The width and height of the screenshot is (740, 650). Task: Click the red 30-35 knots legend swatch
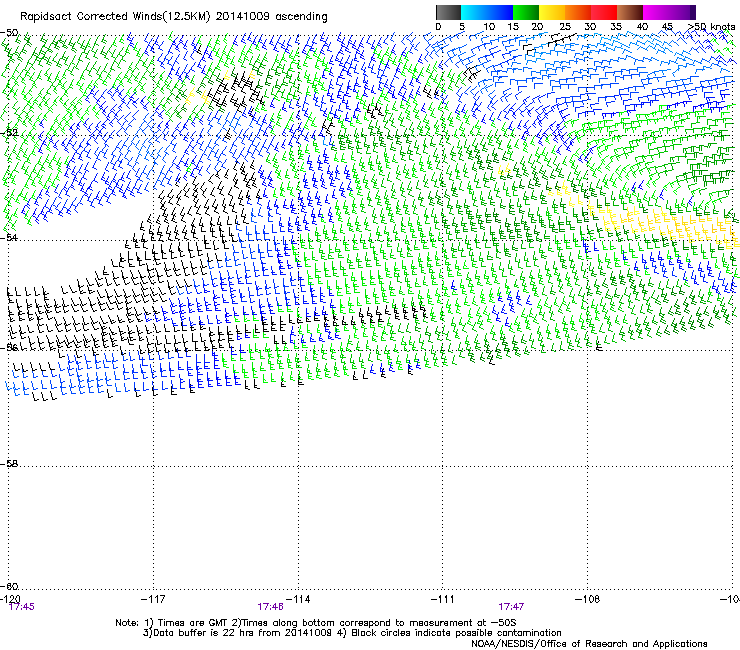604,12
